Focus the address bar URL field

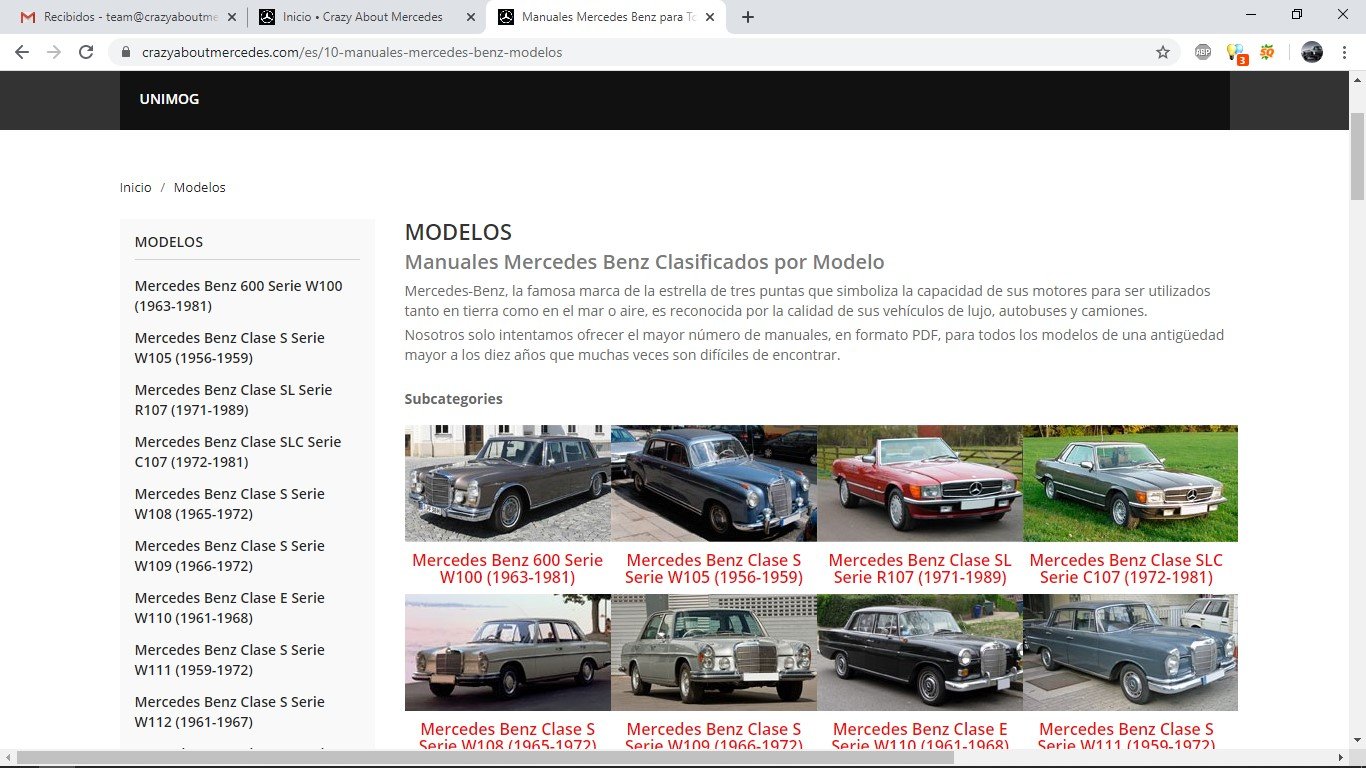(x=640, y=52)
